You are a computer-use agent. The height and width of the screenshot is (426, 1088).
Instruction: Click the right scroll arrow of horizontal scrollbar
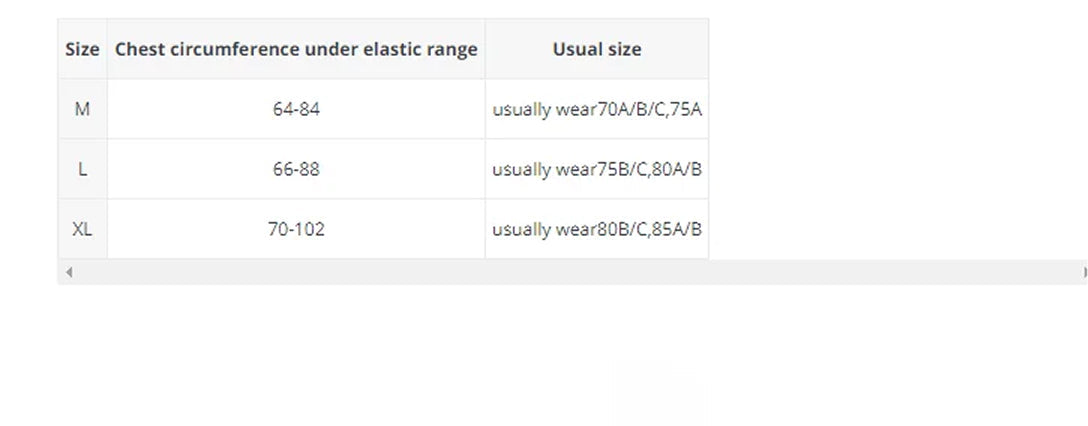point(1084,272)
